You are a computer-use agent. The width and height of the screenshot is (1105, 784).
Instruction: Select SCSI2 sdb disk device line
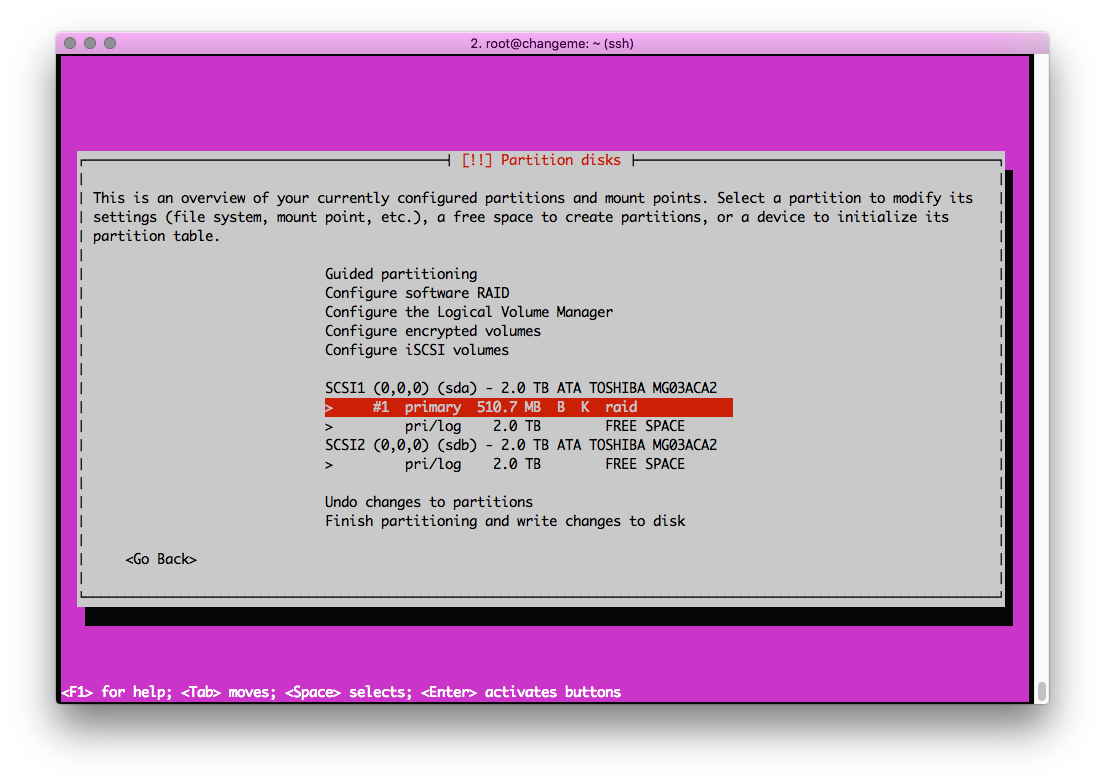[x=520, y=445]
